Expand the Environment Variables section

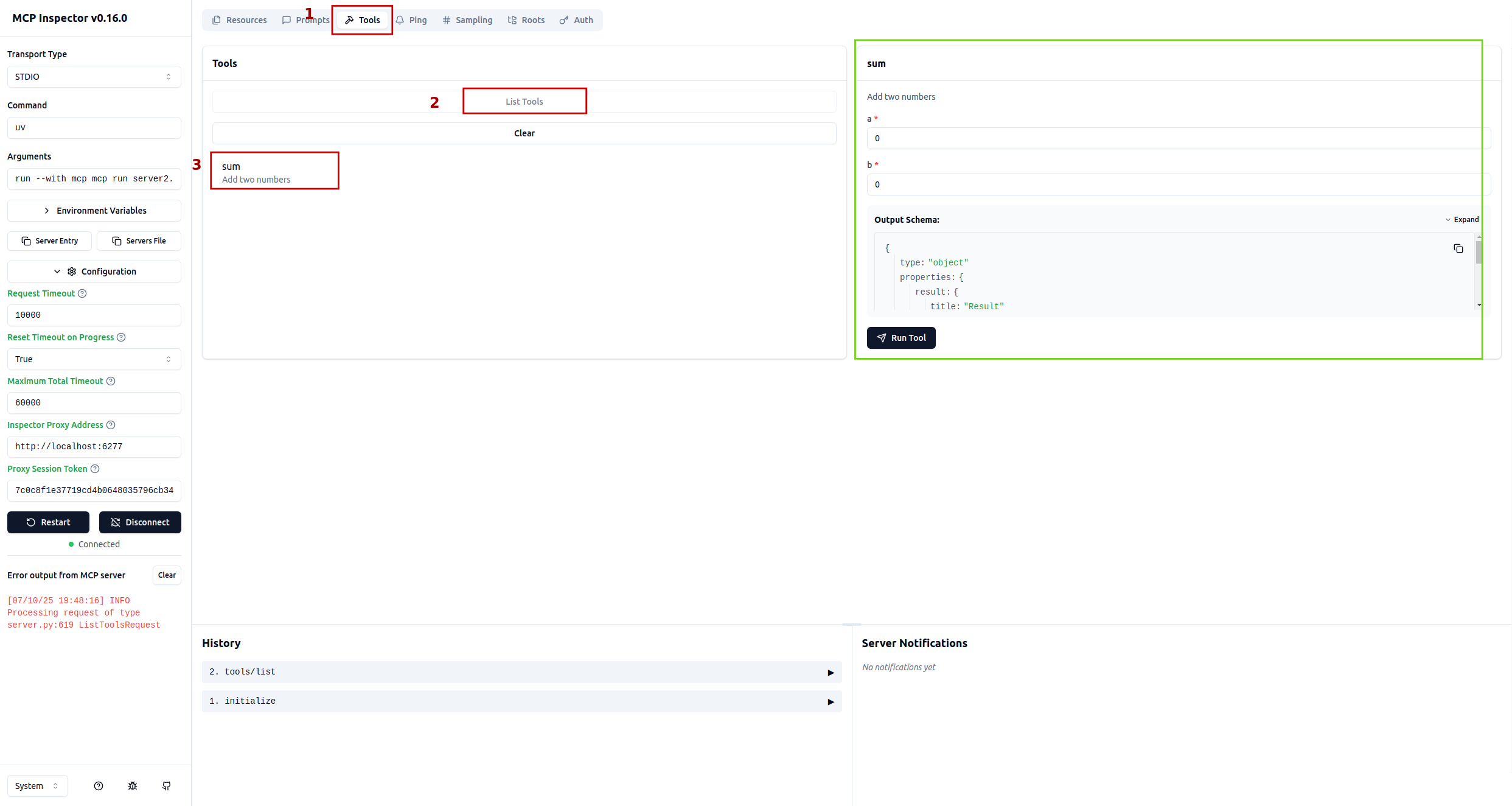click(x=94, y=211)
